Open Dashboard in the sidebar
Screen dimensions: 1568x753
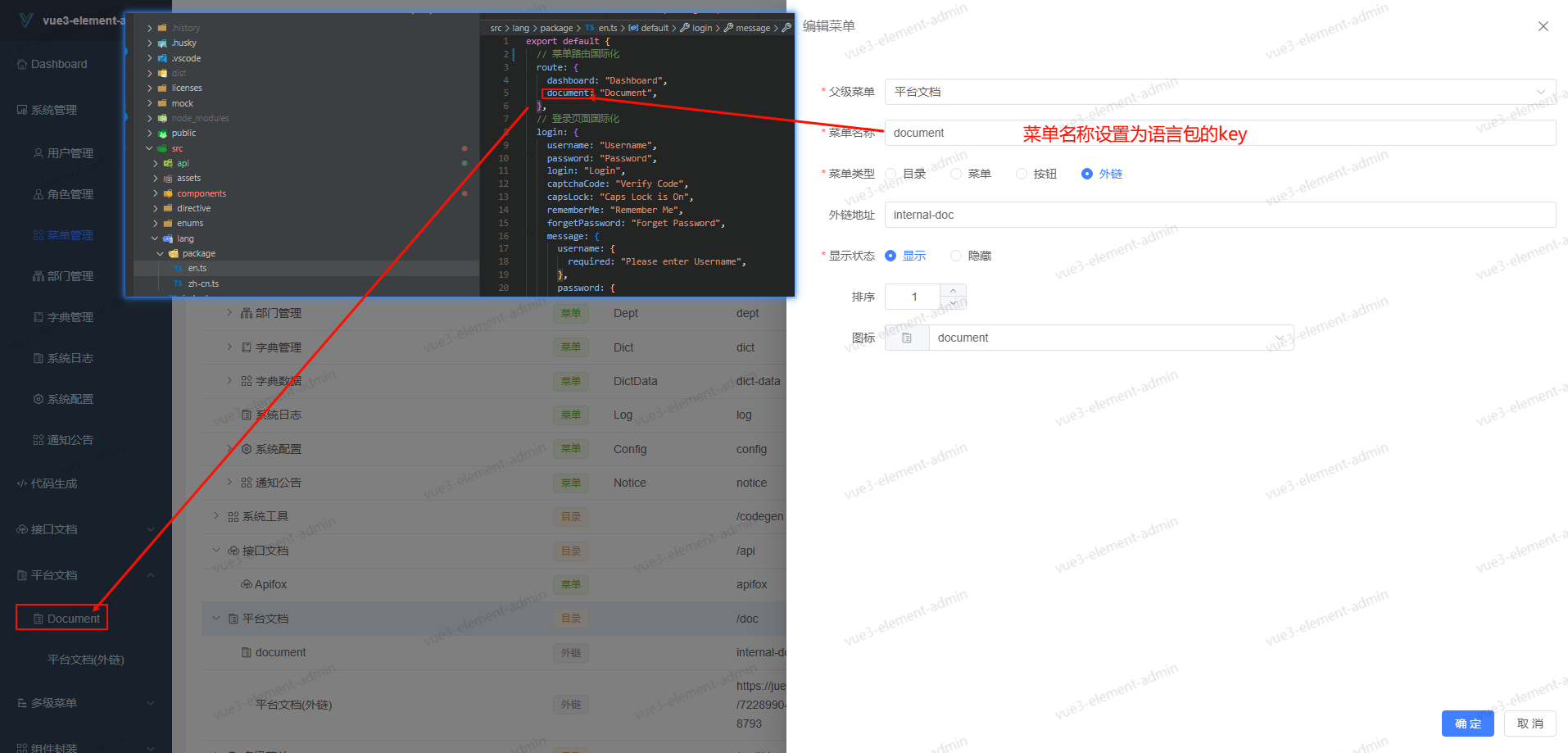coord(59,64)
